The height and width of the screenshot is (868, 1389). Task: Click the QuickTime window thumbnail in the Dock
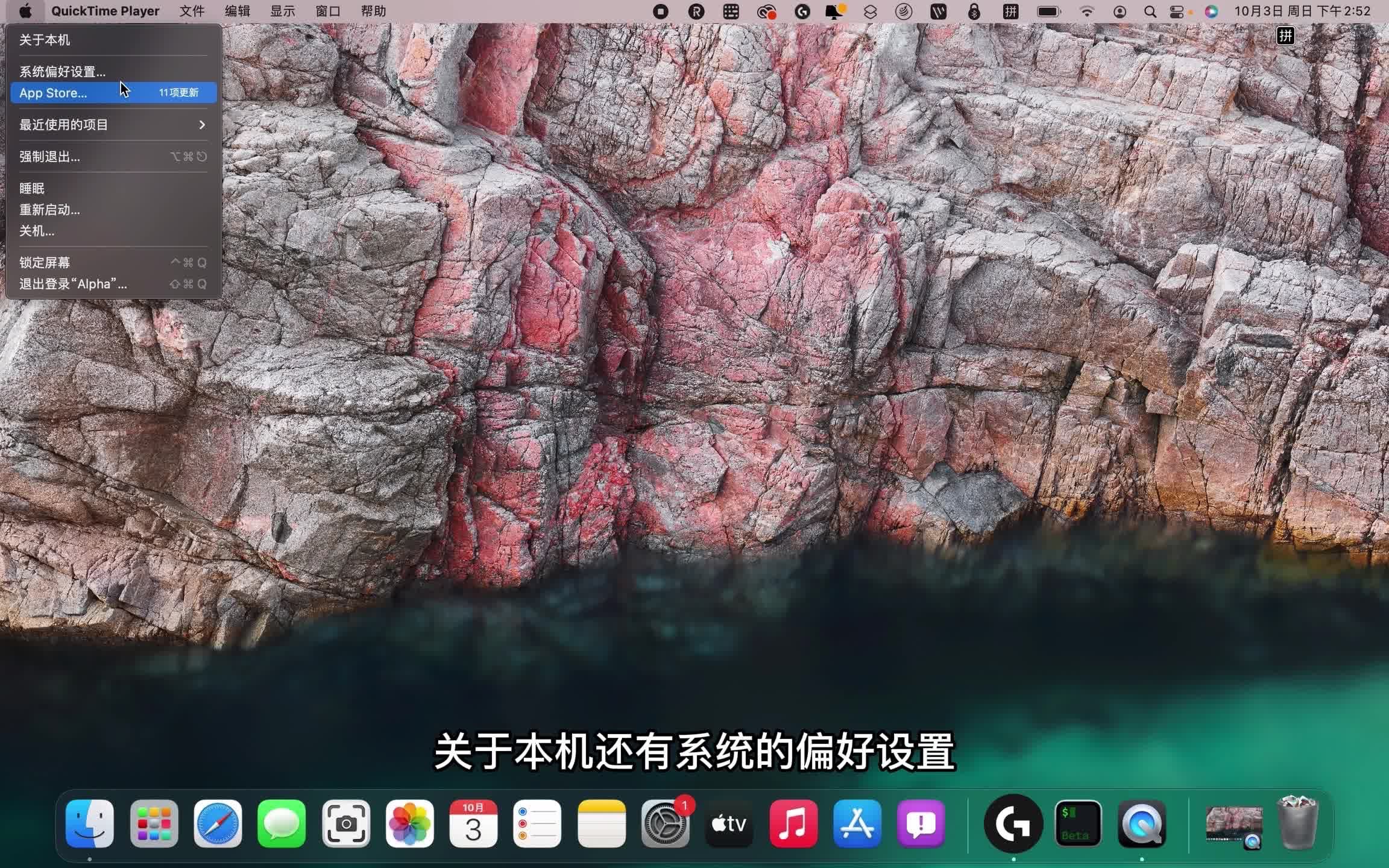(x=1233, y=823)
